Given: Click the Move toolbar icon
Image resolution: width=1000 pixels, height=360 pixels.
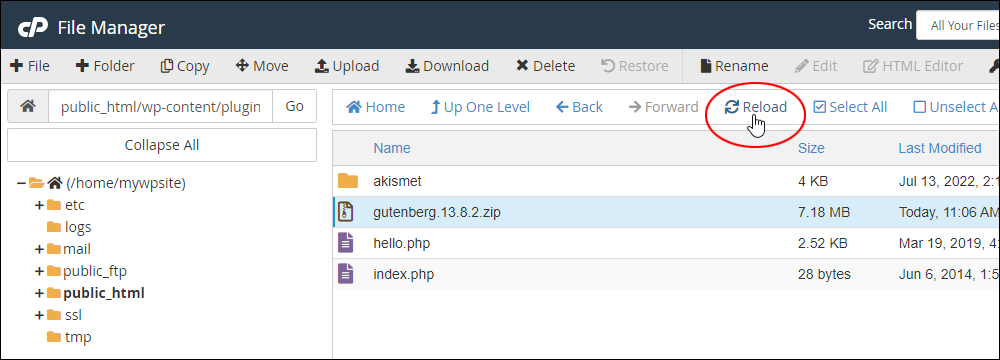Looking at the screenshot, I should point(242,66).
